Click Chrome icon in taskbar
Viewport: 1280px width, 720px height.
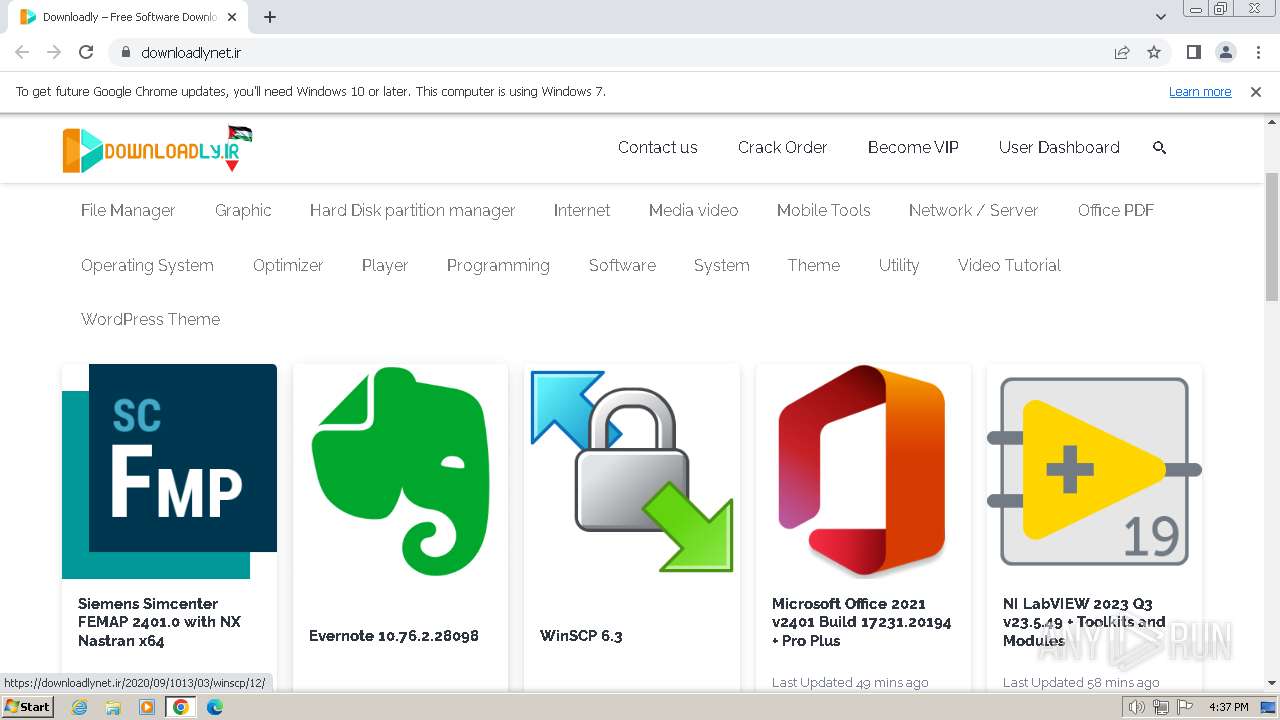[180, 707]
